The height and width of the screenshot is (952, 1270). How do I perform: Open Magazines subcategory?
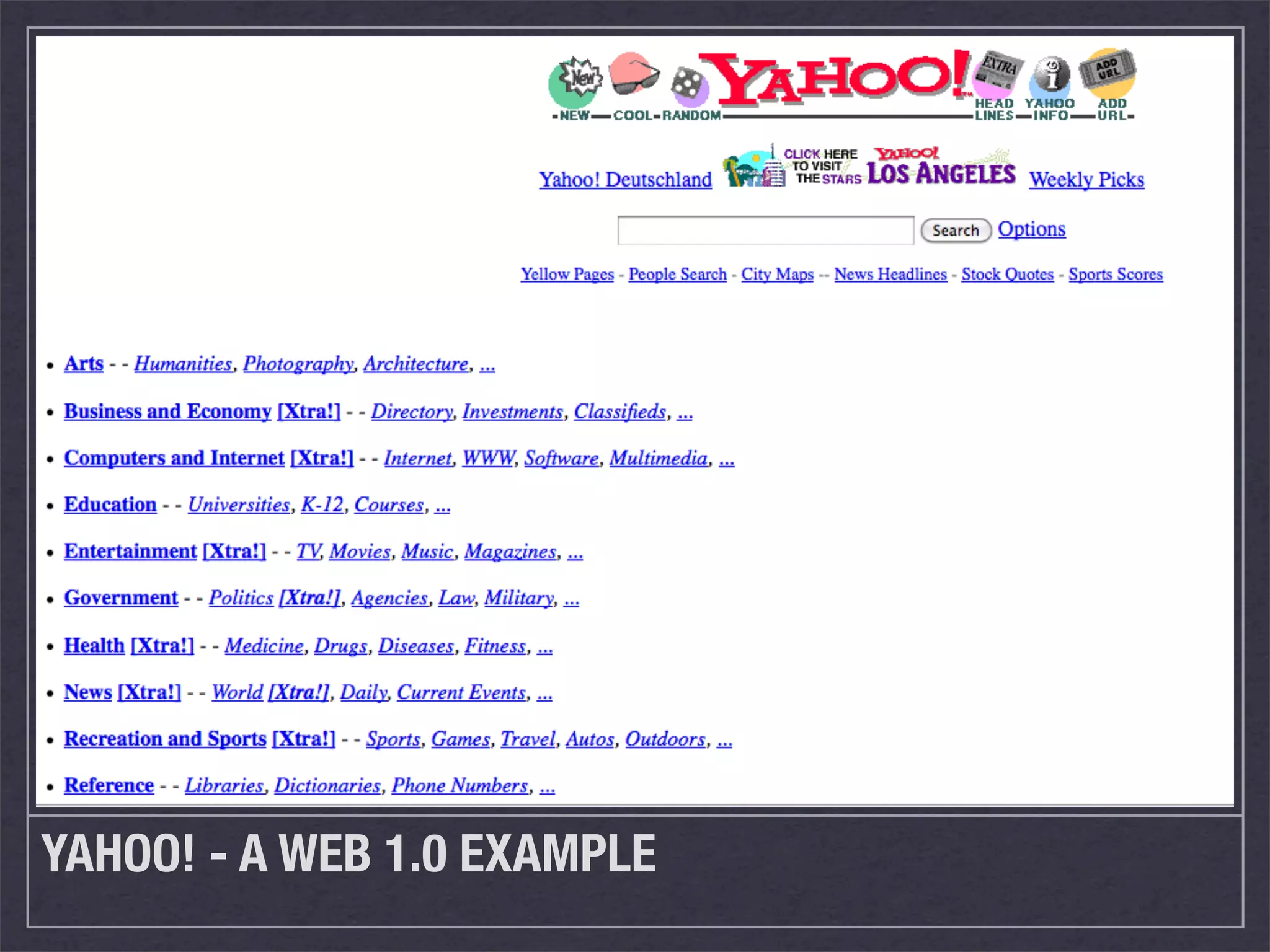pos(510,552)
